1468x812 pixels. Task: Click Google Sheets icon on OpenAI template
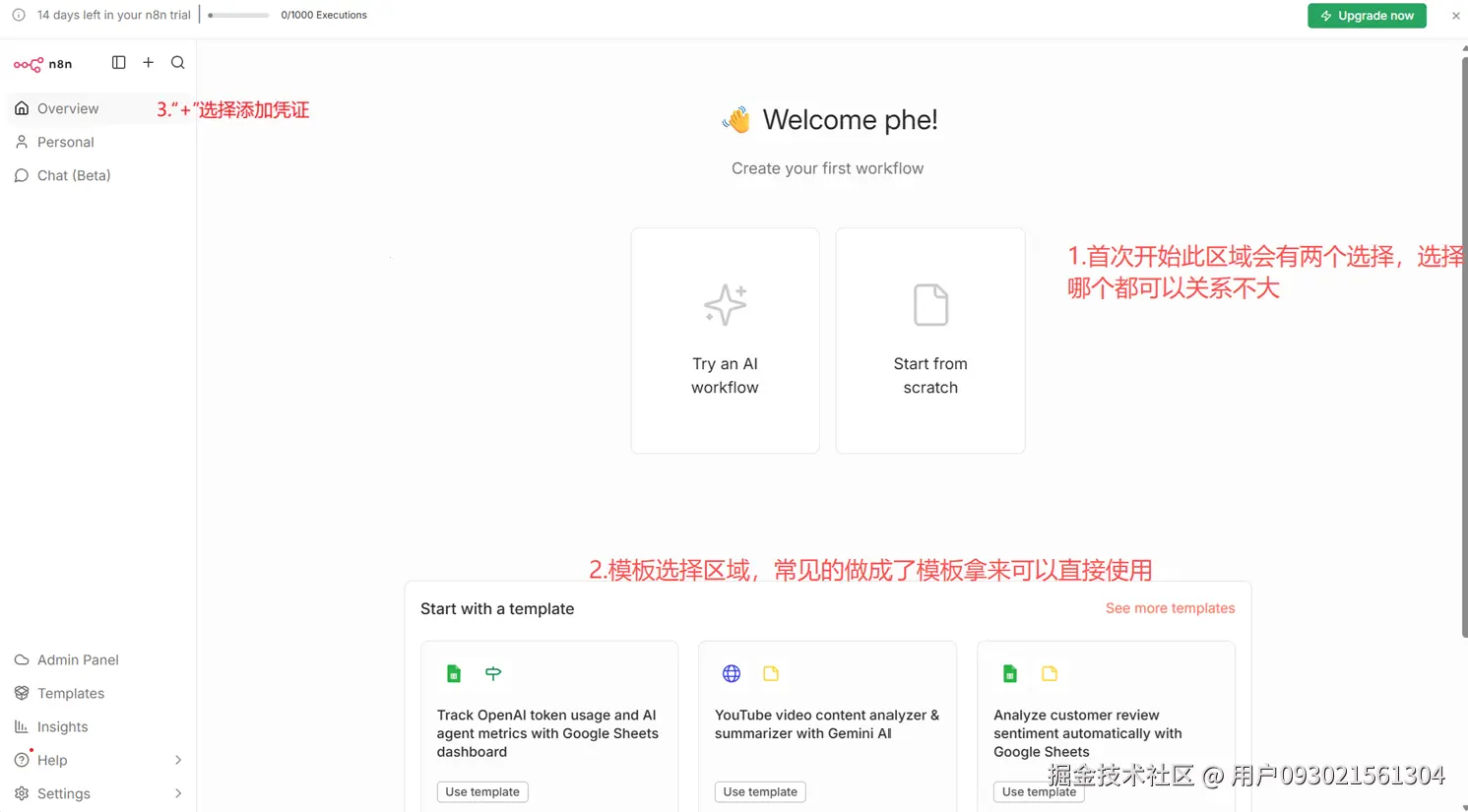click(x=454, y=674)
